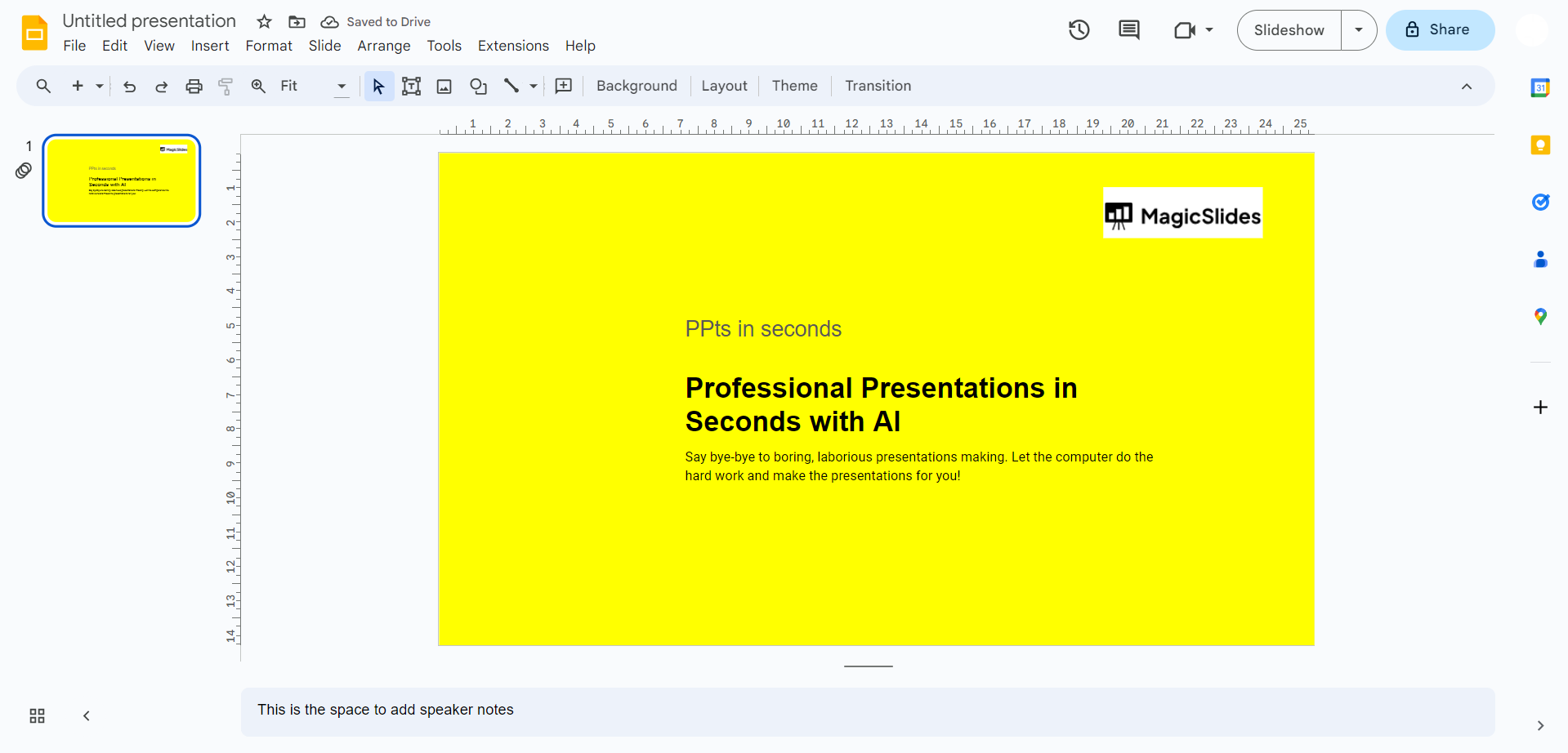Viewport: 1568px width, 753px height.
Task: Open the comments history icon
Action: 1128,30
